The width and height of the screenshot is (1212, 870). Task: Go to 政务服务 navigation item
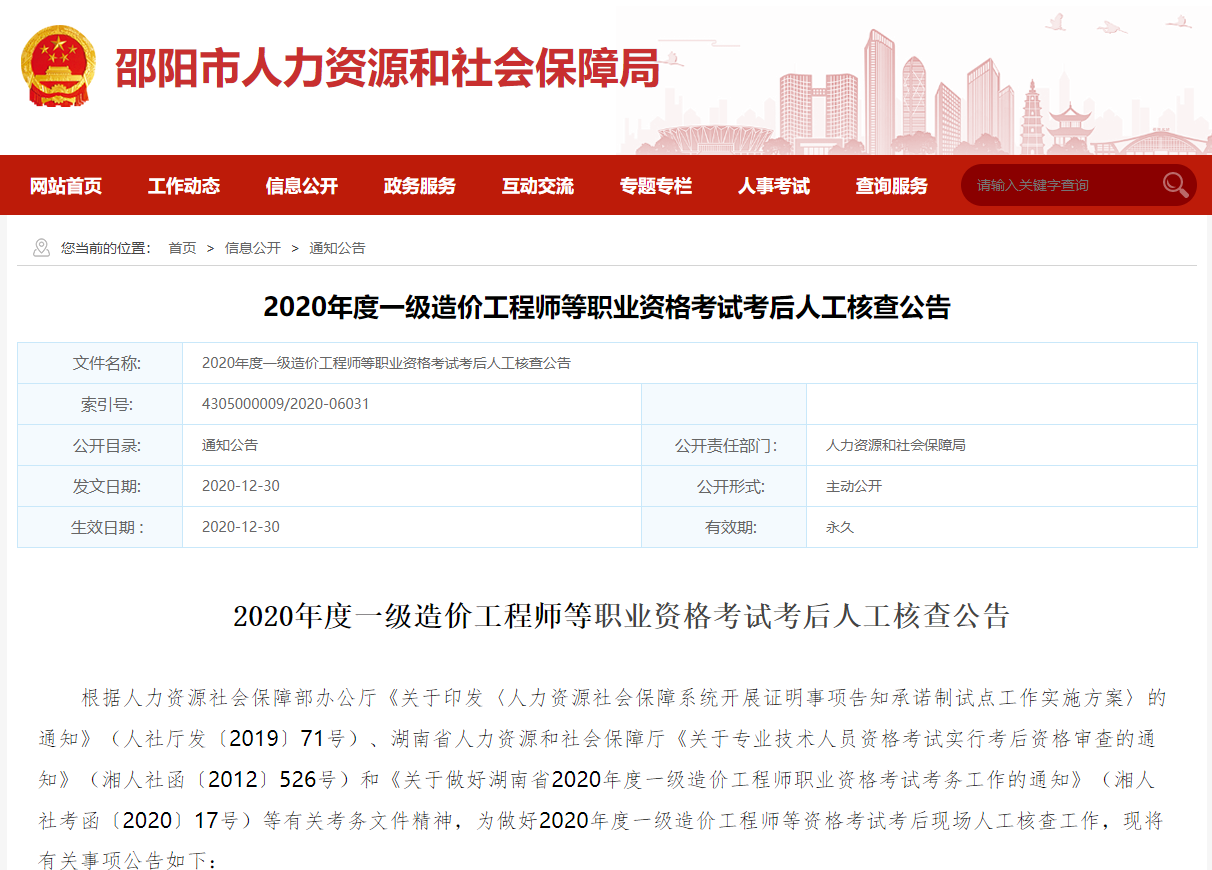420,186
